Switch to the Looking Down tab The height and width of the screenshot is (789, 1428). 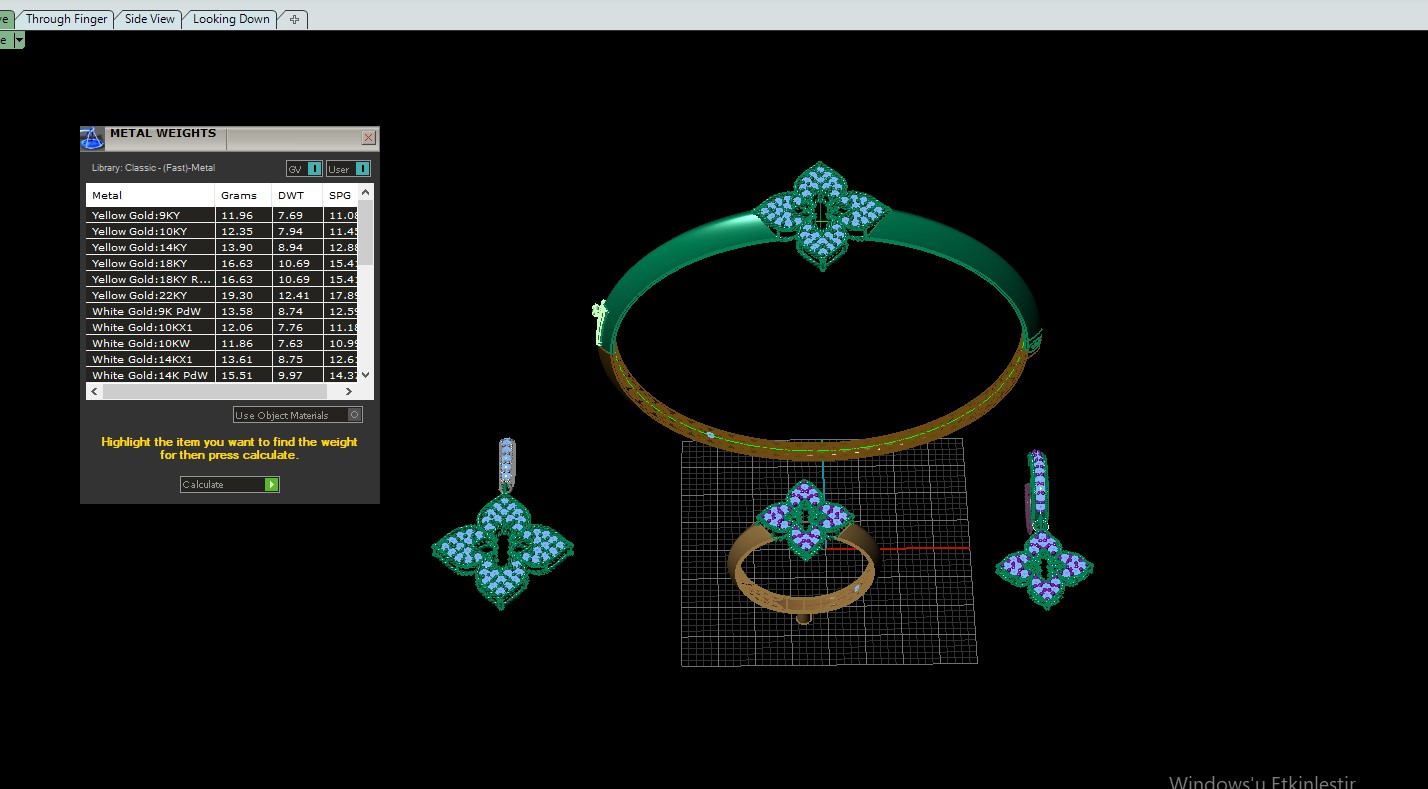(x=231, y=19)
